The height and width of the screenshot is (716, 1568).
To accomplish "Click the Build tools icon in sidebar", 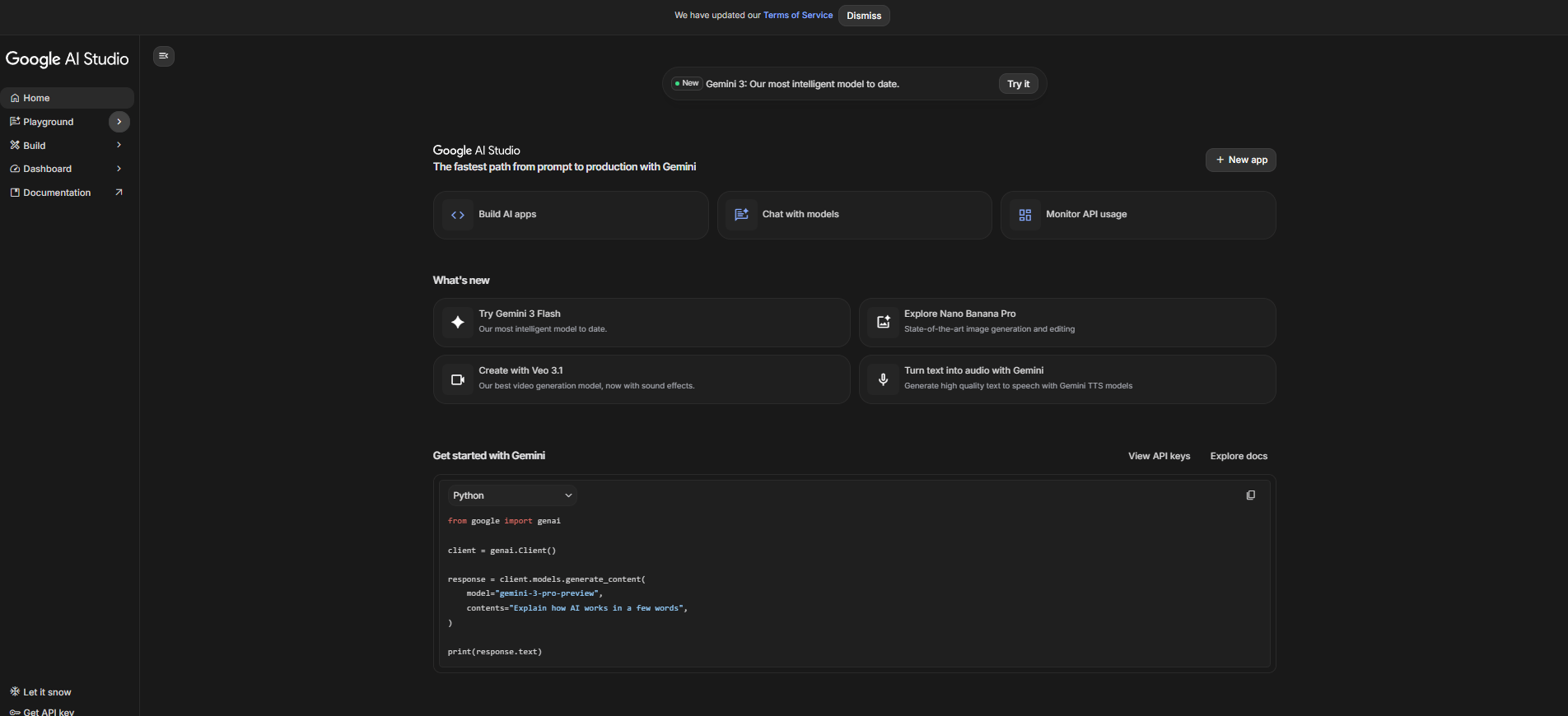I will point(15,145).
